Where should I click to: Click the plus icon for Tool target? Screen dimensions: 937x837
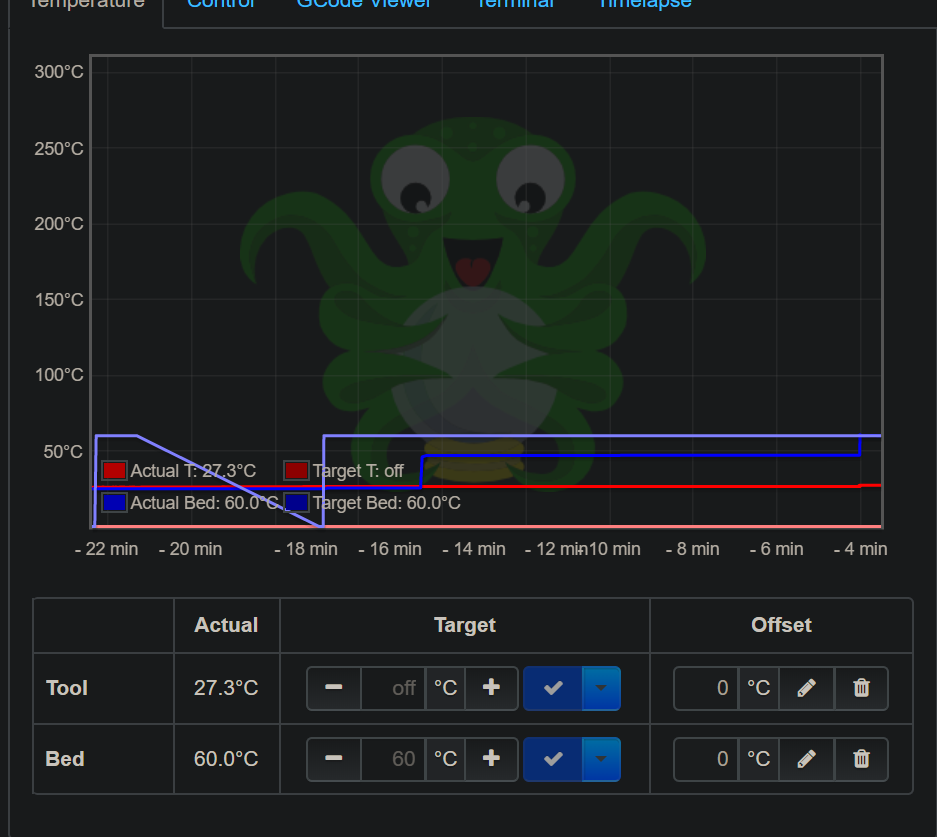tap(492, 688)
